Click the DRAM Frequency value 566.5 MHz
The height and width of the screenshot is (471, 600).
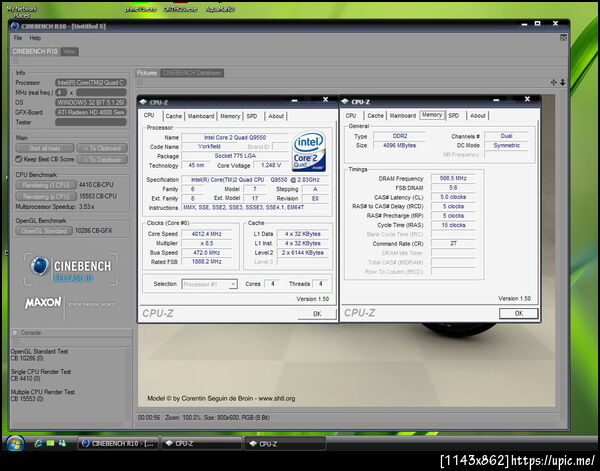pos(453,178)
